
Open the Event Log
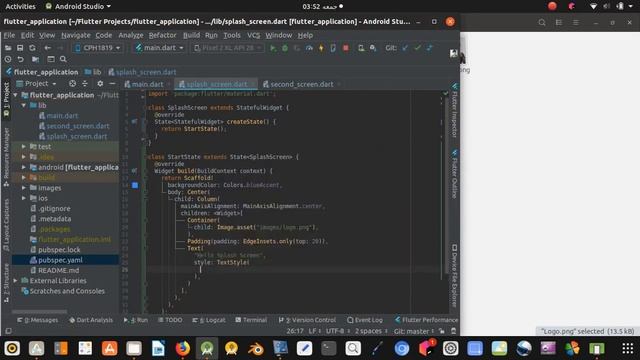click(365, 320)
